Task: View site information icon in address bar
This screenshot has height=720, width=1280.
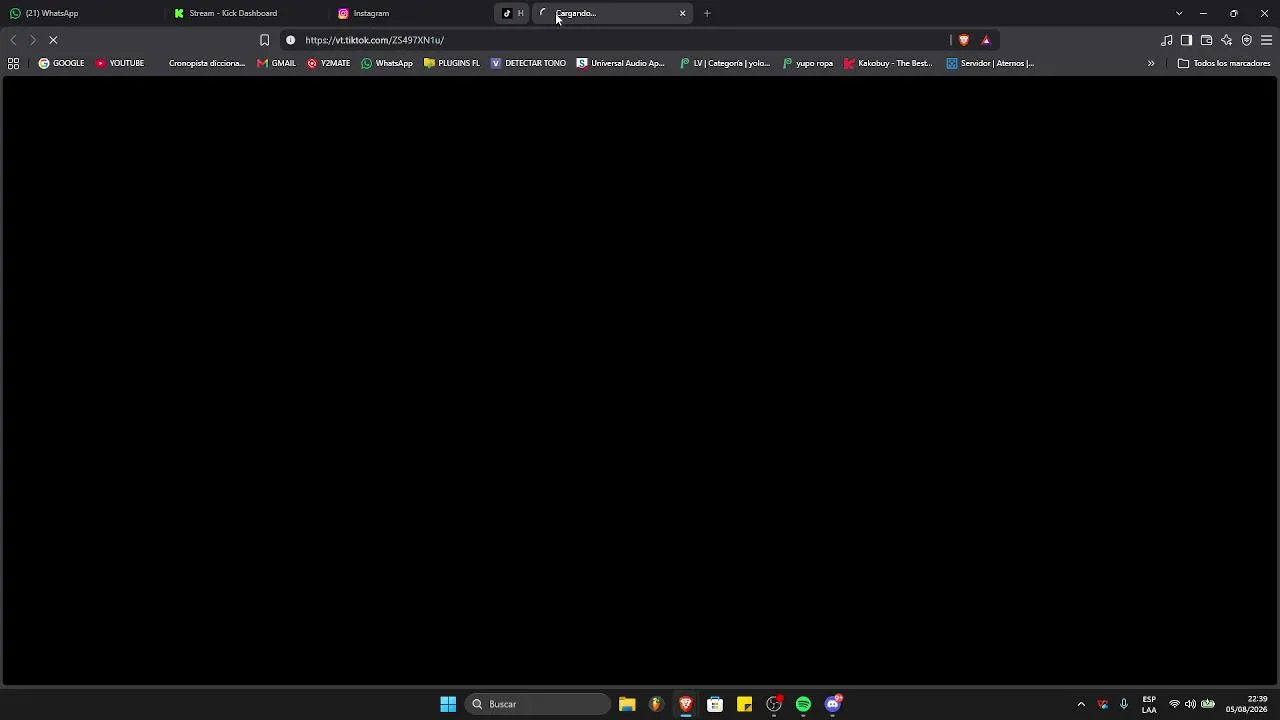Action: click(291, 40)
